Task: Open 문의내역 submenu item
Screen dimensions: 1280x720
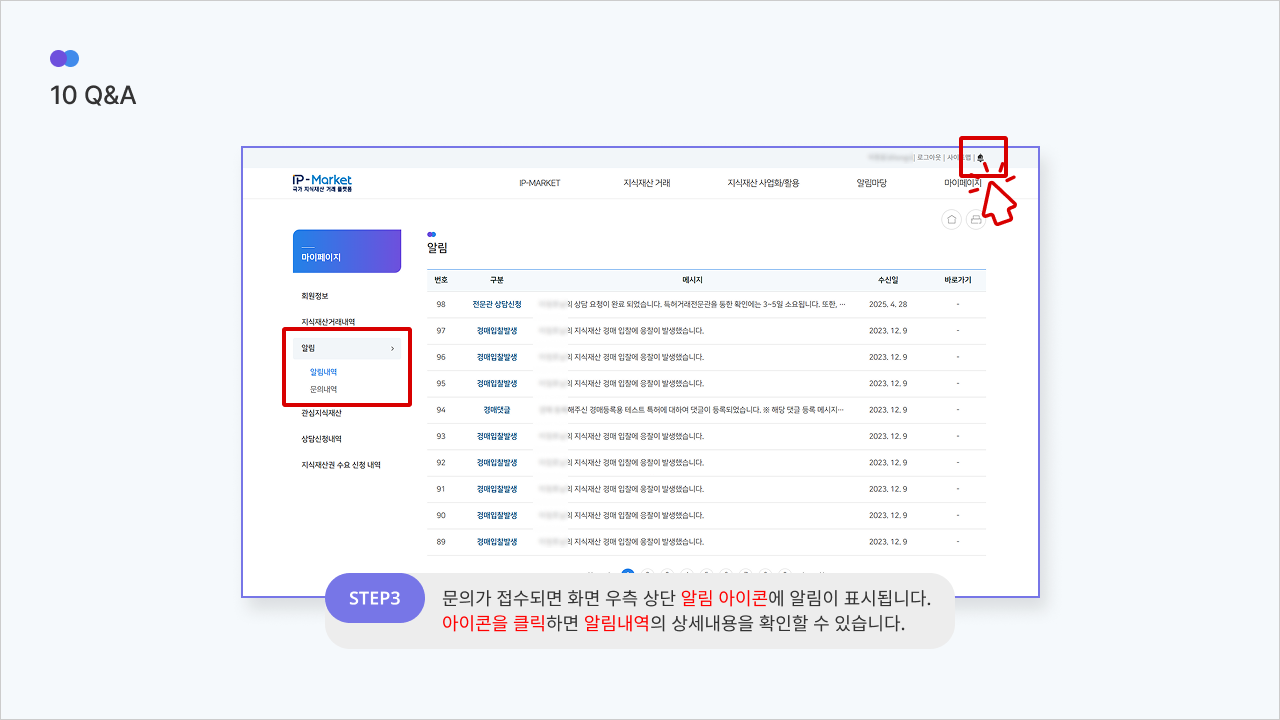Action: coord(323,389)
